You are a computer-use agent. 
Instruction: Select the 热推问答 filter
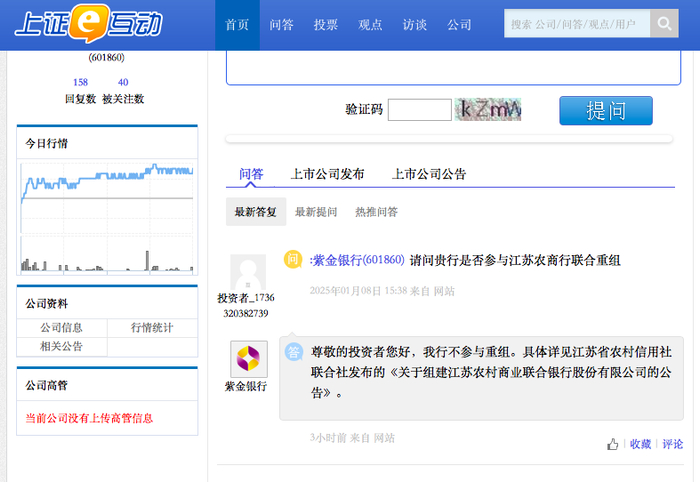click(376, 212)
